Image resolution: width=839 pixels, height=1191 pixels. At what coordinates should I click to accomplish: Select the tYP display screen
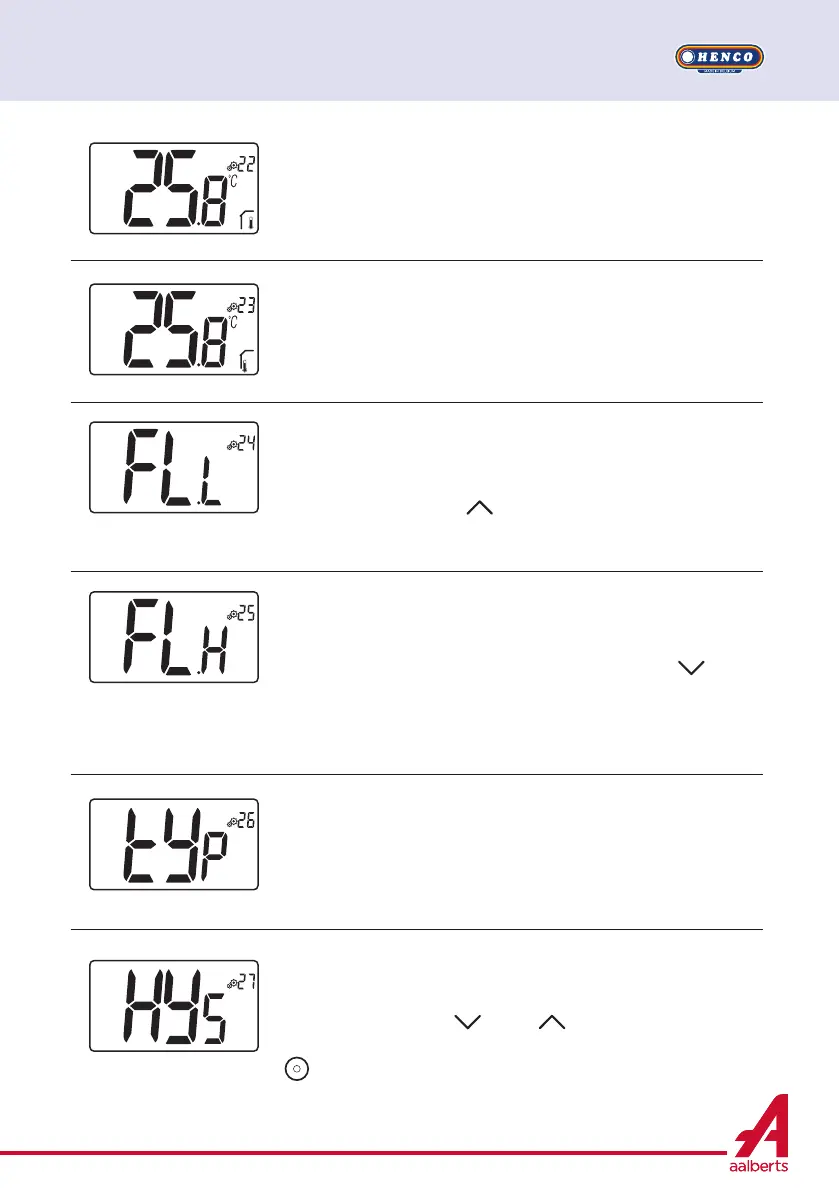(x=174, y=845)
